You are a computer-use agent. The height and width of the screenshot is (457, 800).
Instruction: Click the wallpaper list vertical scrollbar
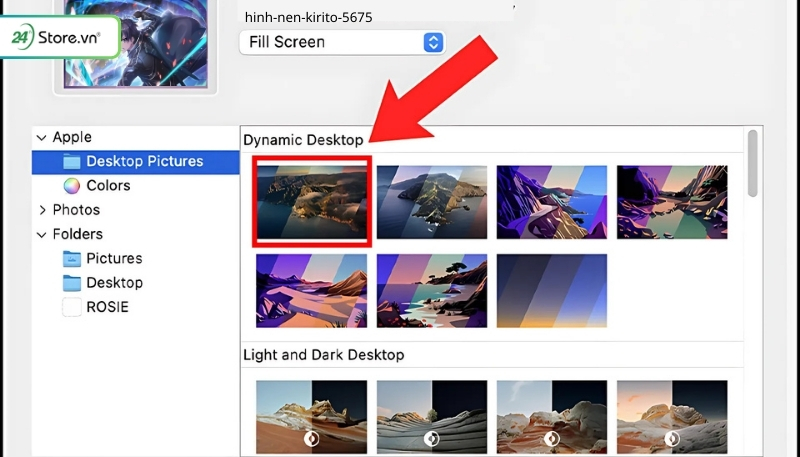click(x=753, y=163)
